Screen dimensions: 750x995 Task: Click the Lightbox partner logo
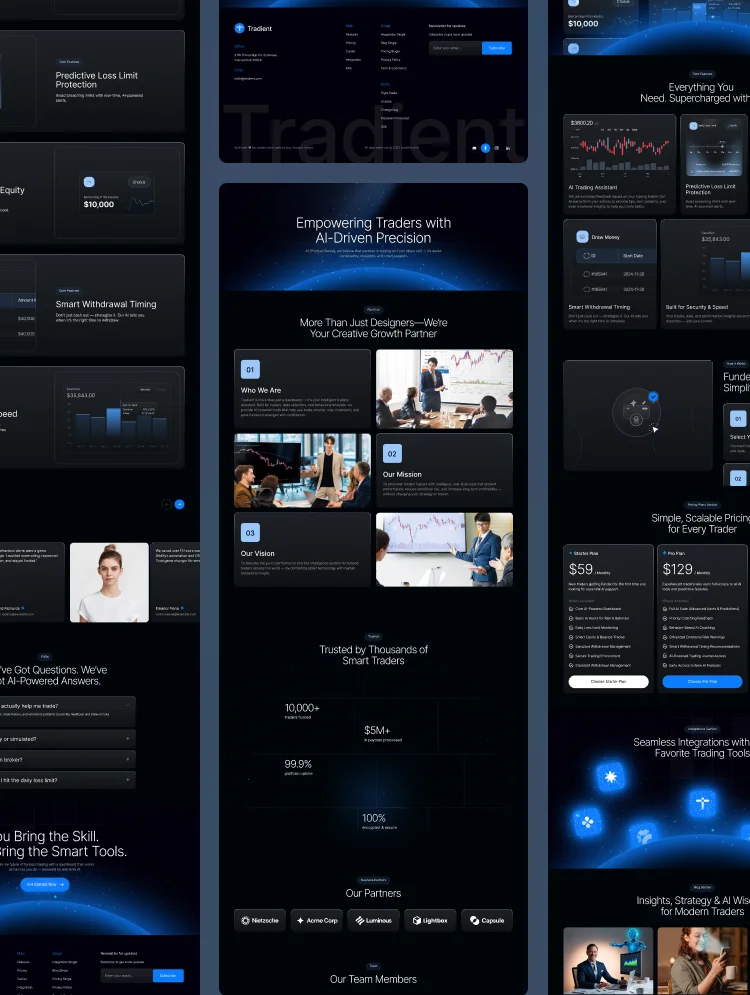430,920
